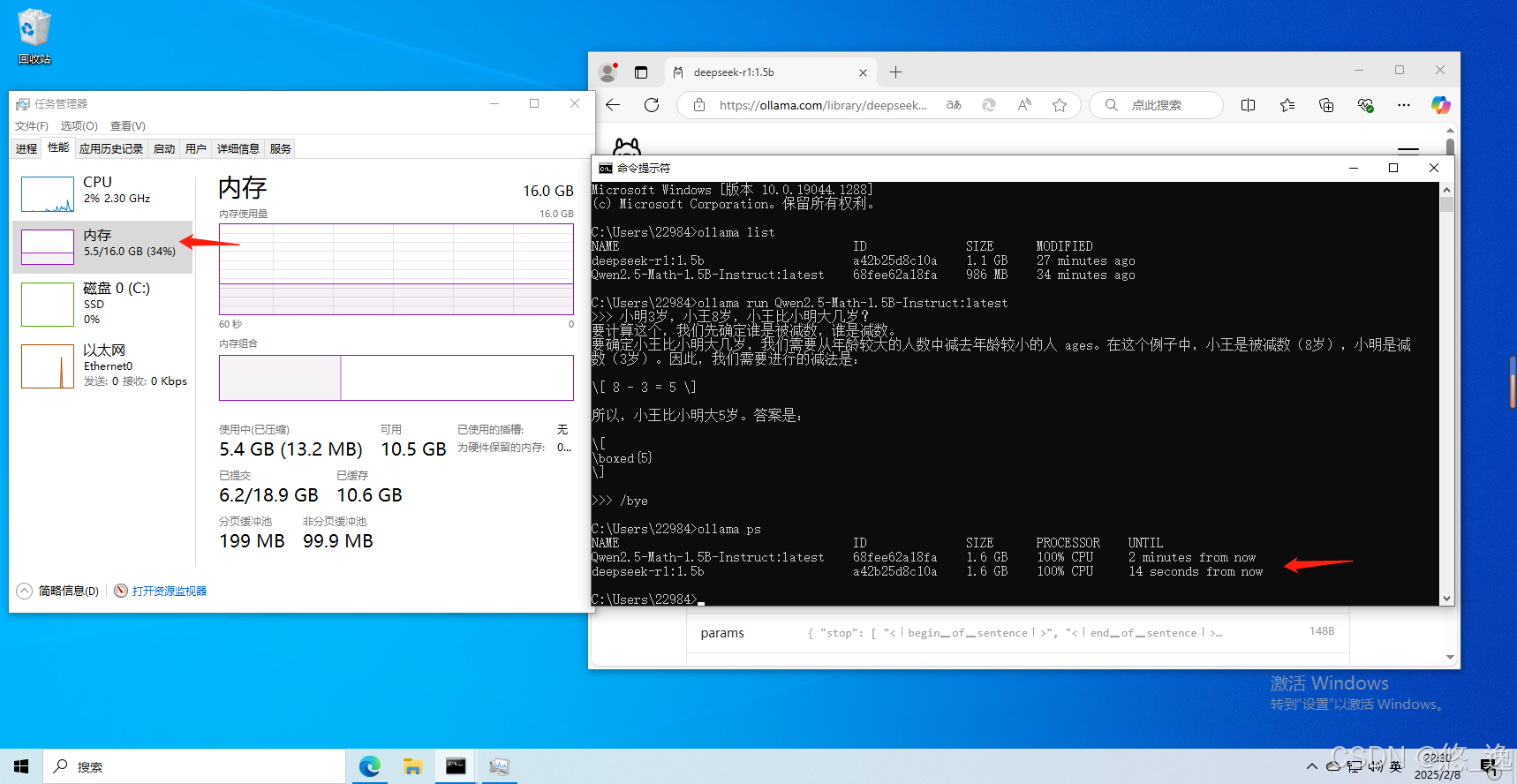This screenshot has width=1517, height=784.
Task: Switch to the 启动 tab
Action: pyautogui.click(x=164, y=148)
